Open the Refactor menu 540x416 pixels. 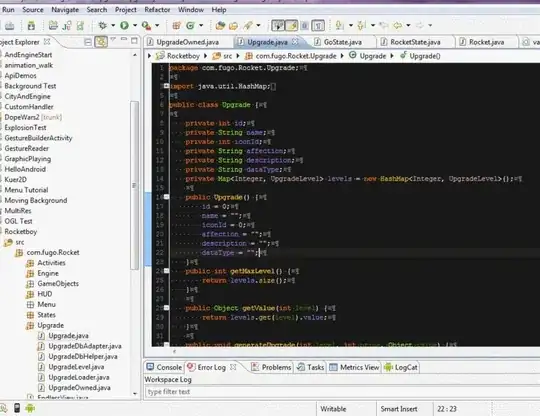(x=157, y=10)
